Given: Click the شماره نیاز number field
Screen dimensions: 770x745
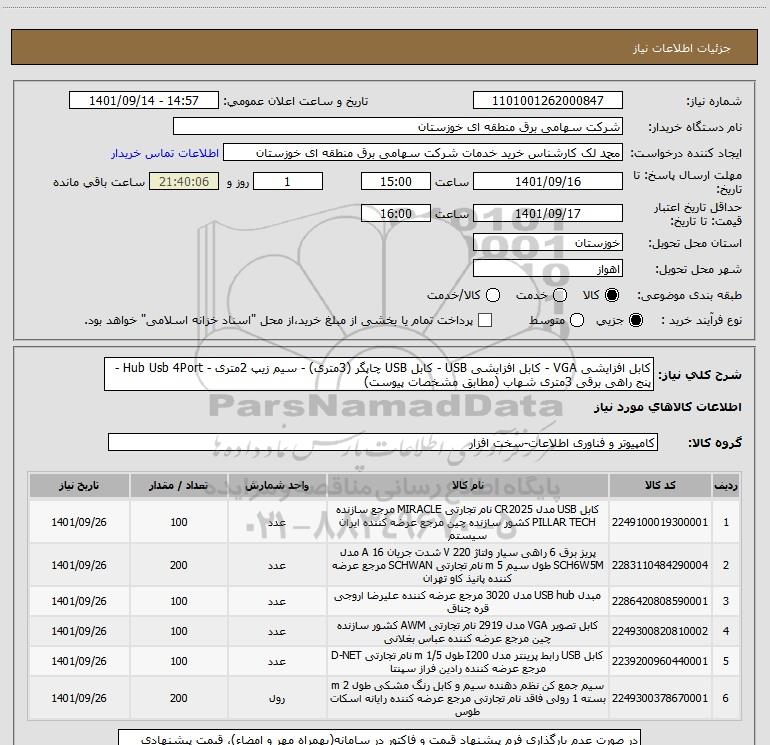Looking at the screenshot, I should (547, 101).
